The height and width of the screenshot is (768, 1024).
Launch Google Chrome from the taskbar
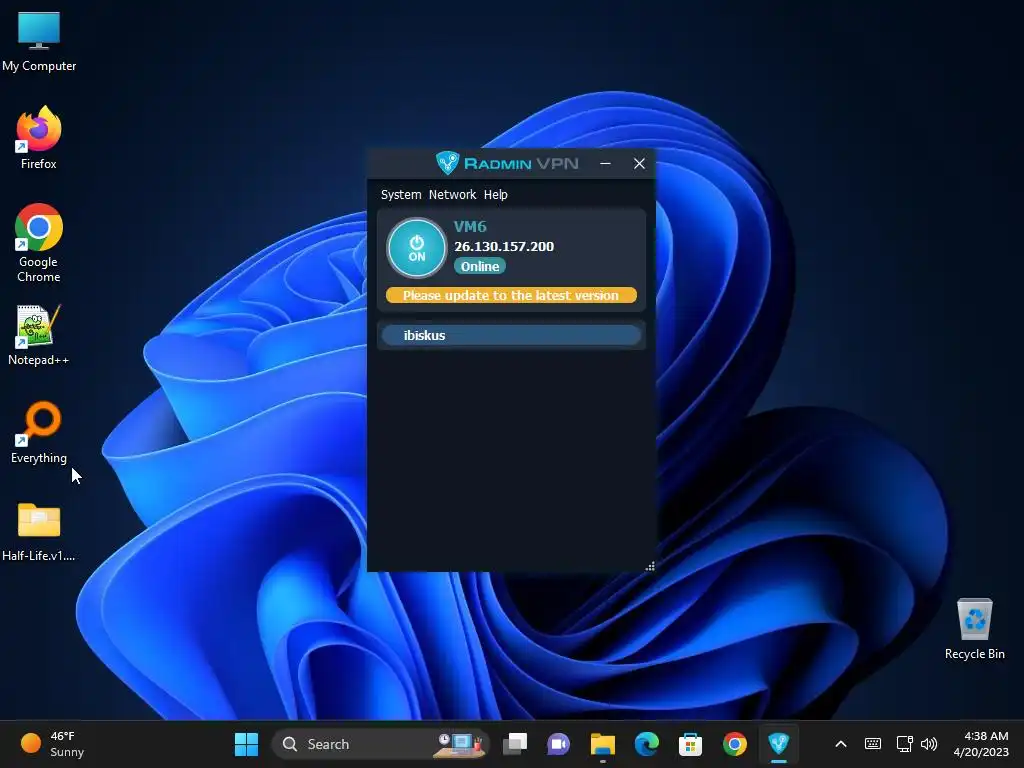(x=735, y=744)
